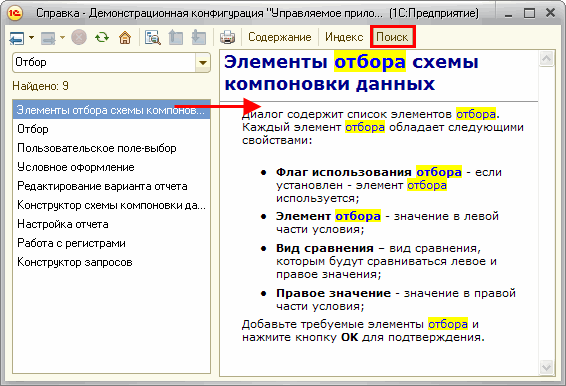Screen dimensions: 566x386
Task: Click the Stop loading icon
Action: [79, 37]
